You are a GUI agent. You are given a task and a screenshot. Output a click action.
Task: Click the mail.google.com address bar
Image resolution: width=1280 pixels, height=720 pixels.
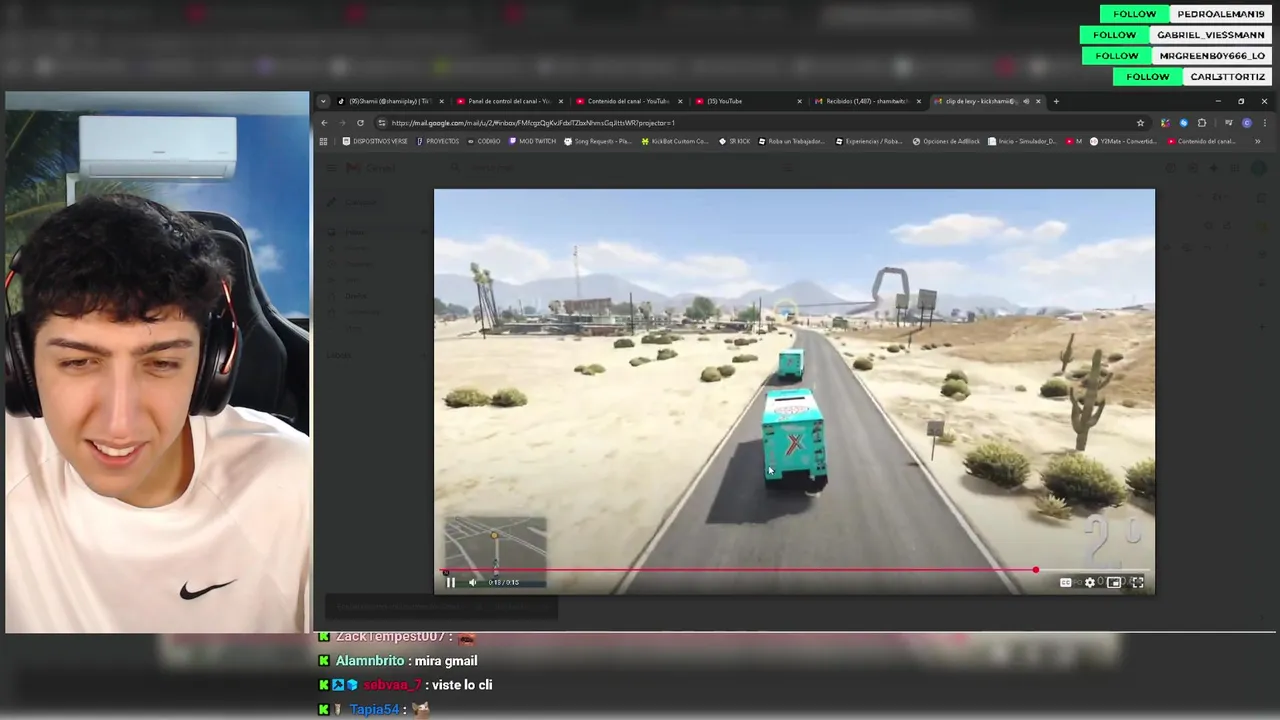(x=760, y=123)
